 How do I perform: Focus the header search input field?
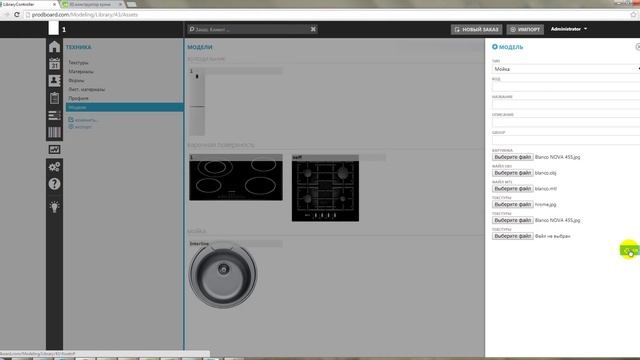(x=252, y=29)
